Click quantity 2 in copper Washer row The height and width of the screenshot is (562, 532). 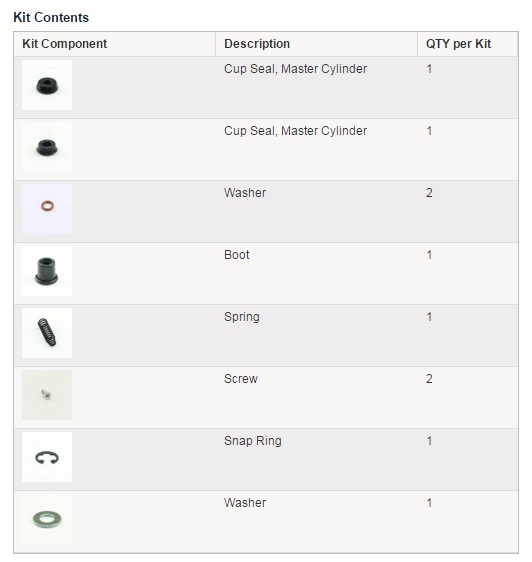(x=429, y=193)
